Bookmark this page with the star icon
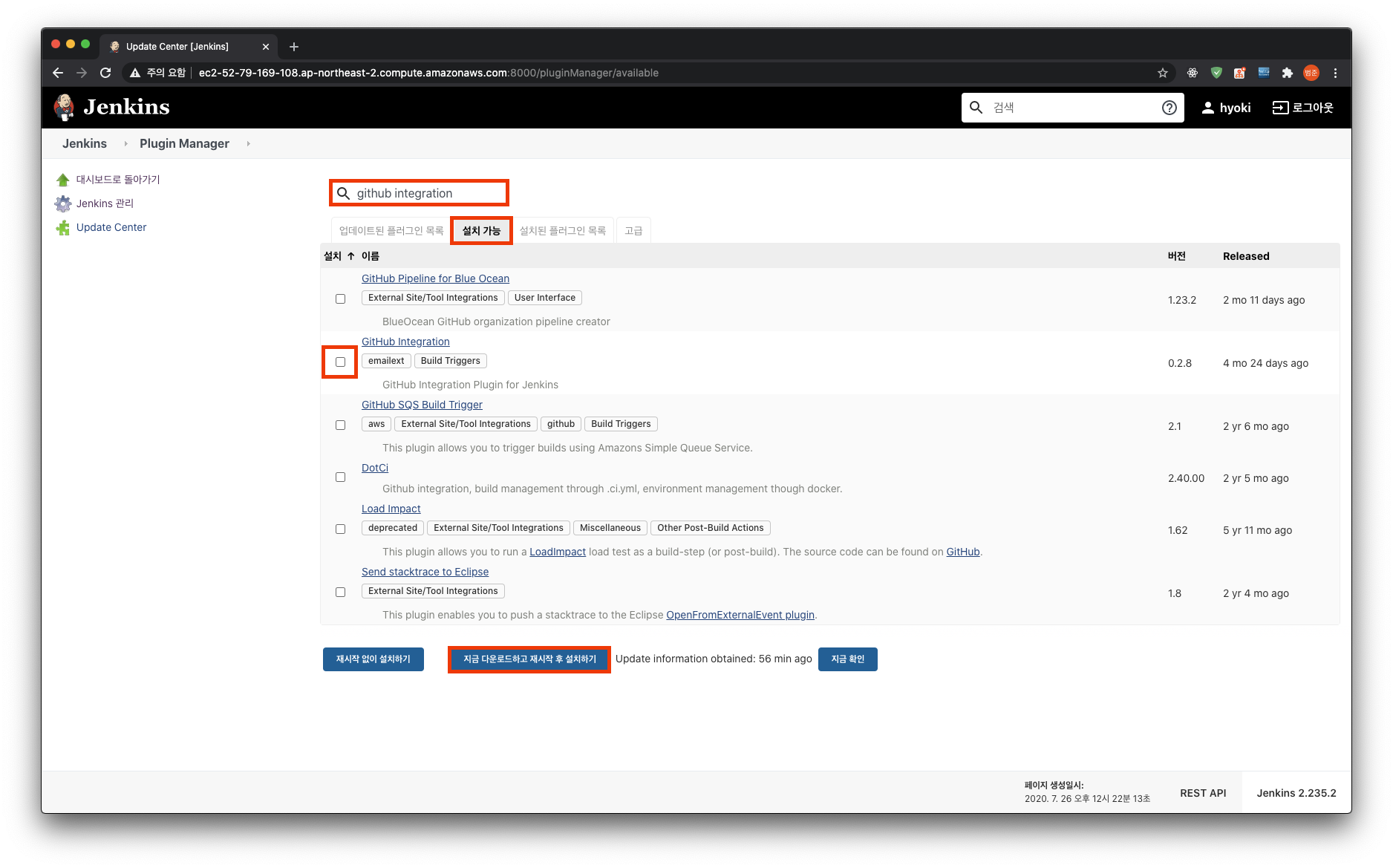Image resolution: width=1393 pixels, height=868 pixels. (x=1163, y=73)
